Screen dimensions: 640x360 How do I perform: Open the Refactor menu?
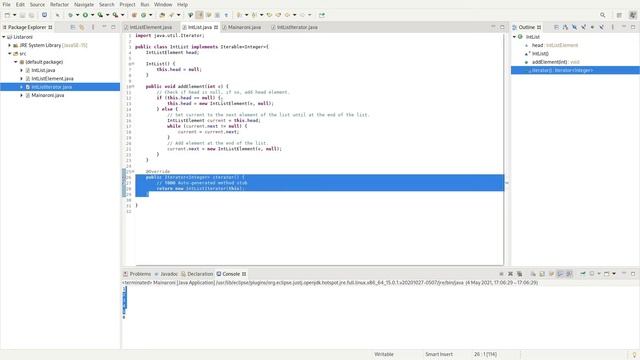click(59, 4)
